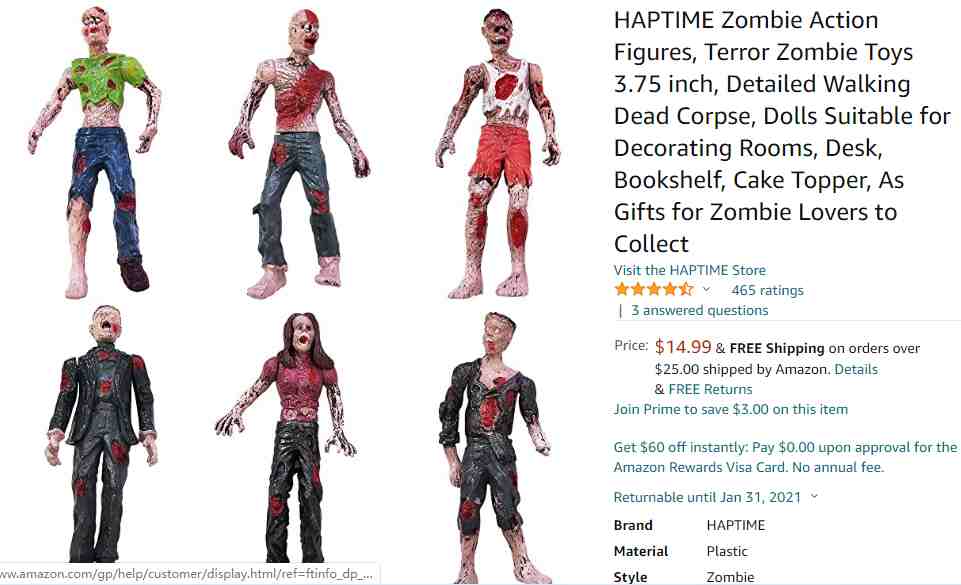Click Join Prime to save $3.00 link
This screenshot has width=961, height=585.
pyautogui.click(x=731, y=409)
